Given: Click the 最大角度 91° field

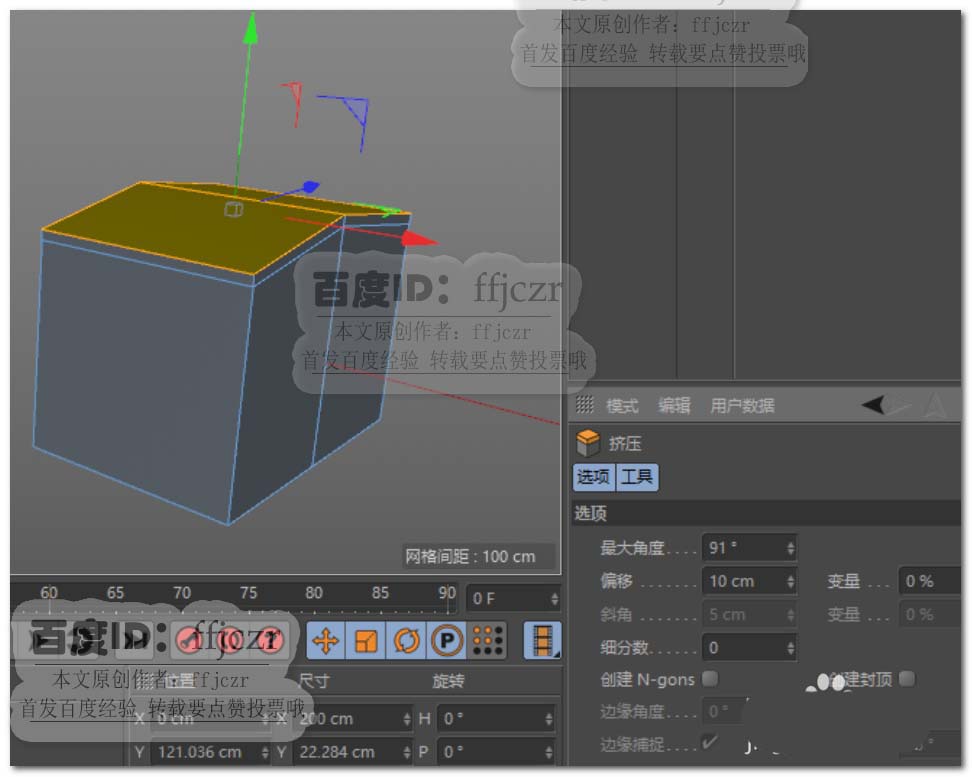Looking at the screenshot, I should pyautogui.click(x=749, y=548).
